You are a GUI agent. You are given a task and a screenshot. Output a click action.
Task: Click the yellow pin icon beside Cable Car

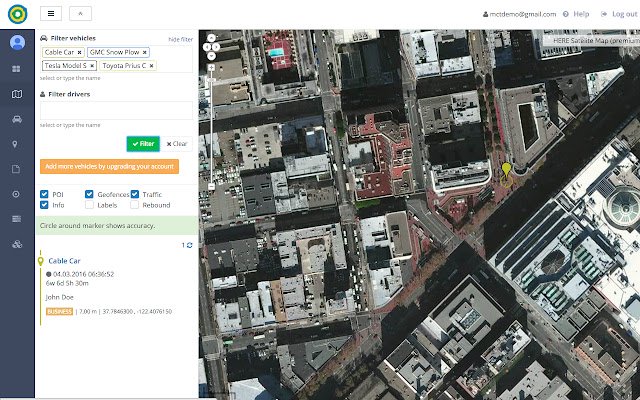click(40, 261)
